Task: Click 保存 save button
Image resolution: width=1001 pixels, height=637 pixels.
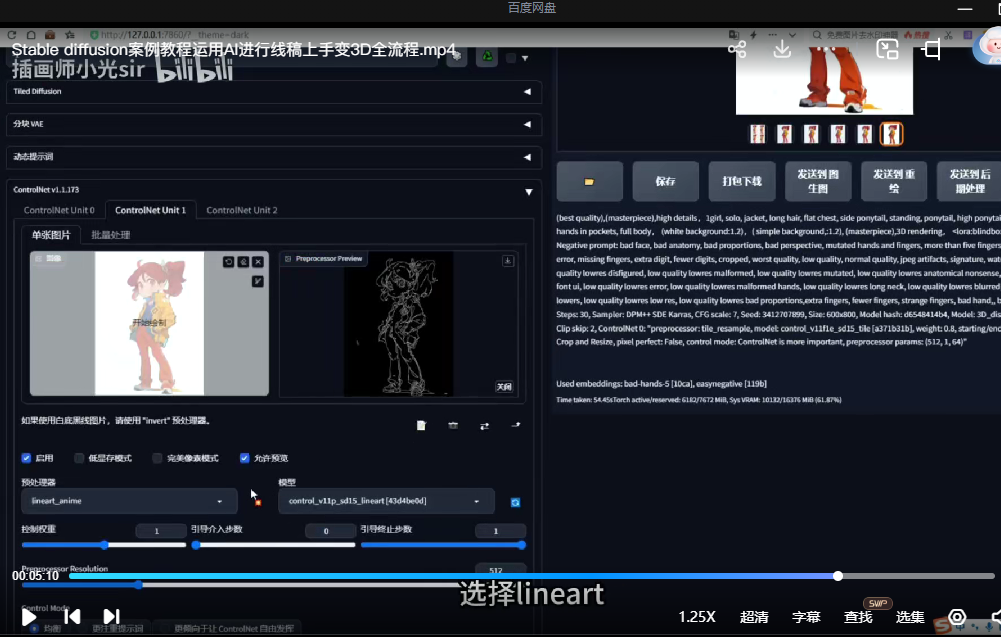Action: tap(665, 181)
